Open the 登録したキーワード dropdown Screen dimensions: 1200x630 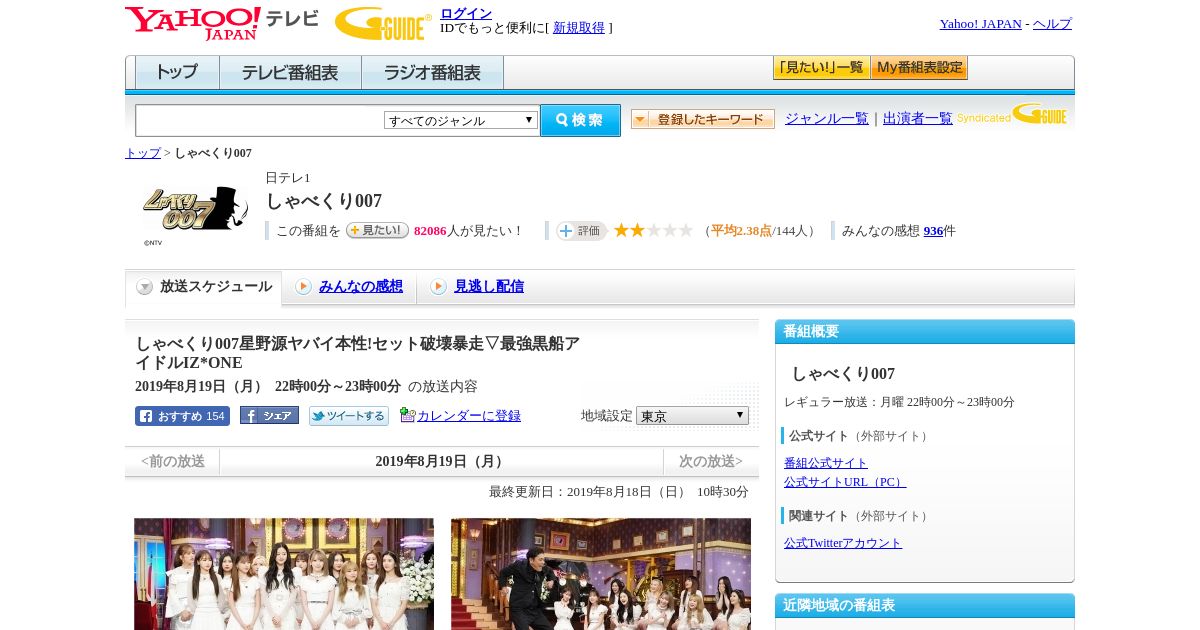(x=702, y=119)
